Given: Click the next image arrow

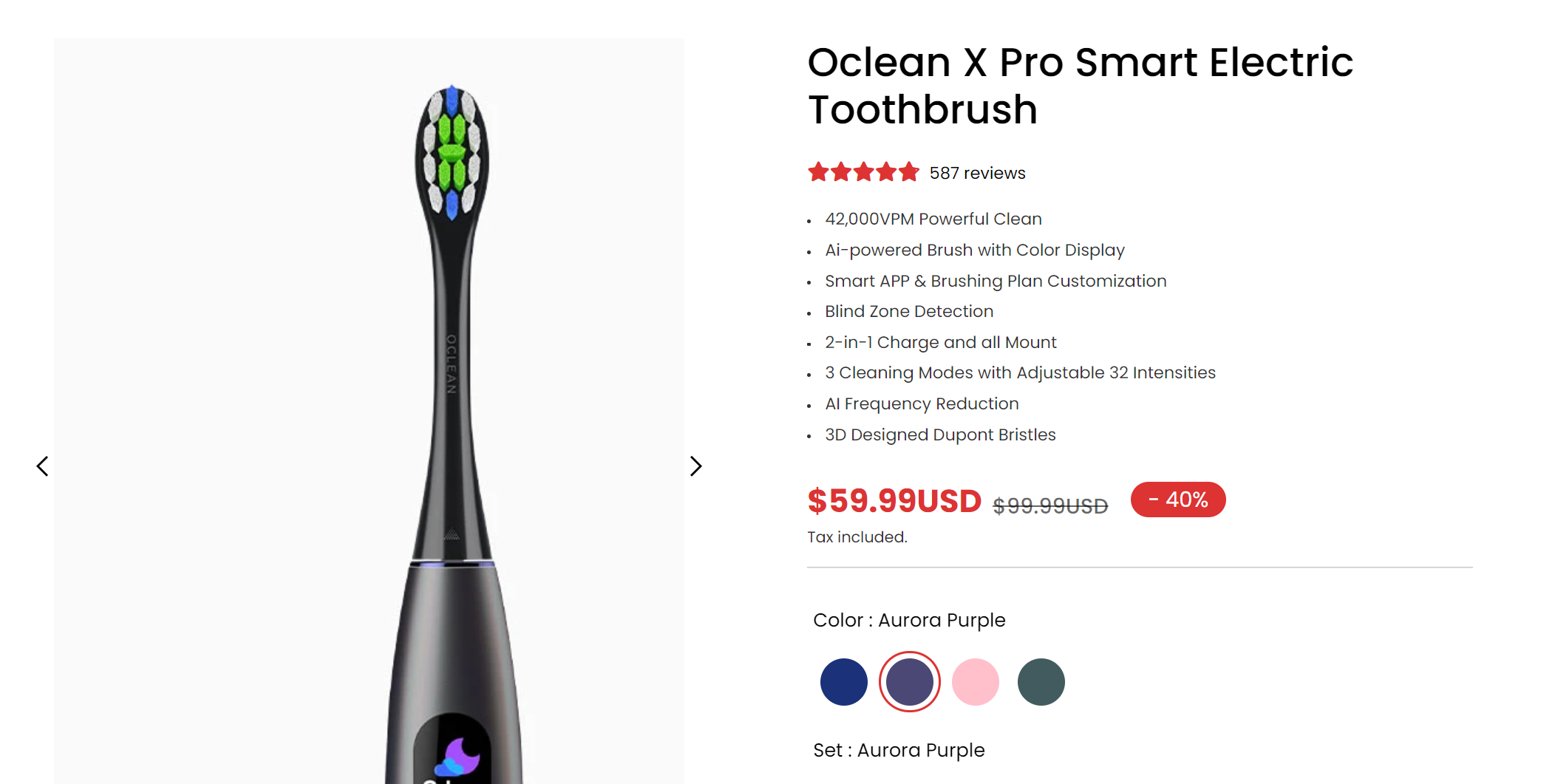Looking at the screenshot, I should 695,466.
